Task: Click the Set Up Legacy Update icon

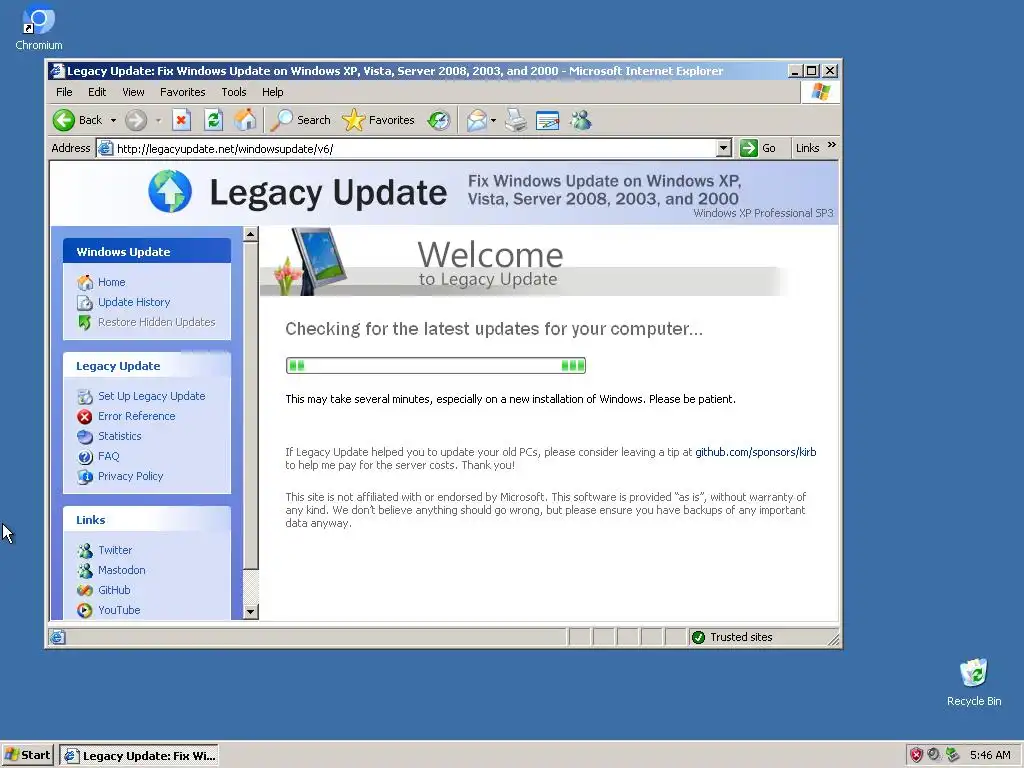Action: click(x=85, y=396)
